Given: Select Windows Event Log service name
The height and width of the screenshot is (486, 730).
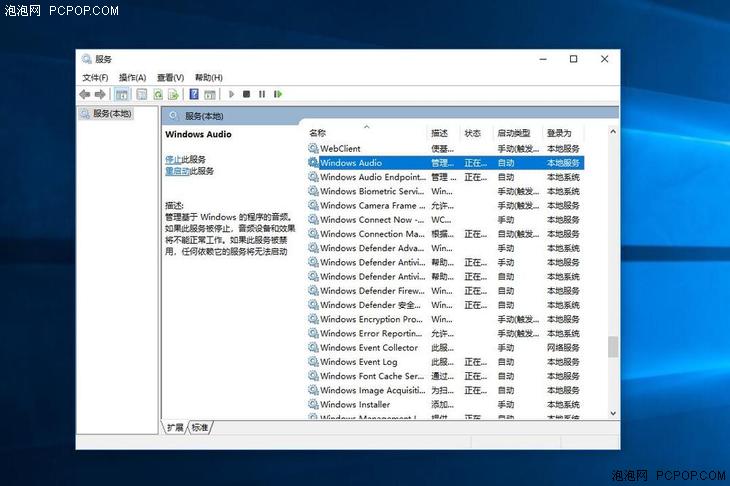Looking at the screenshot, I should tap(359, 362).
